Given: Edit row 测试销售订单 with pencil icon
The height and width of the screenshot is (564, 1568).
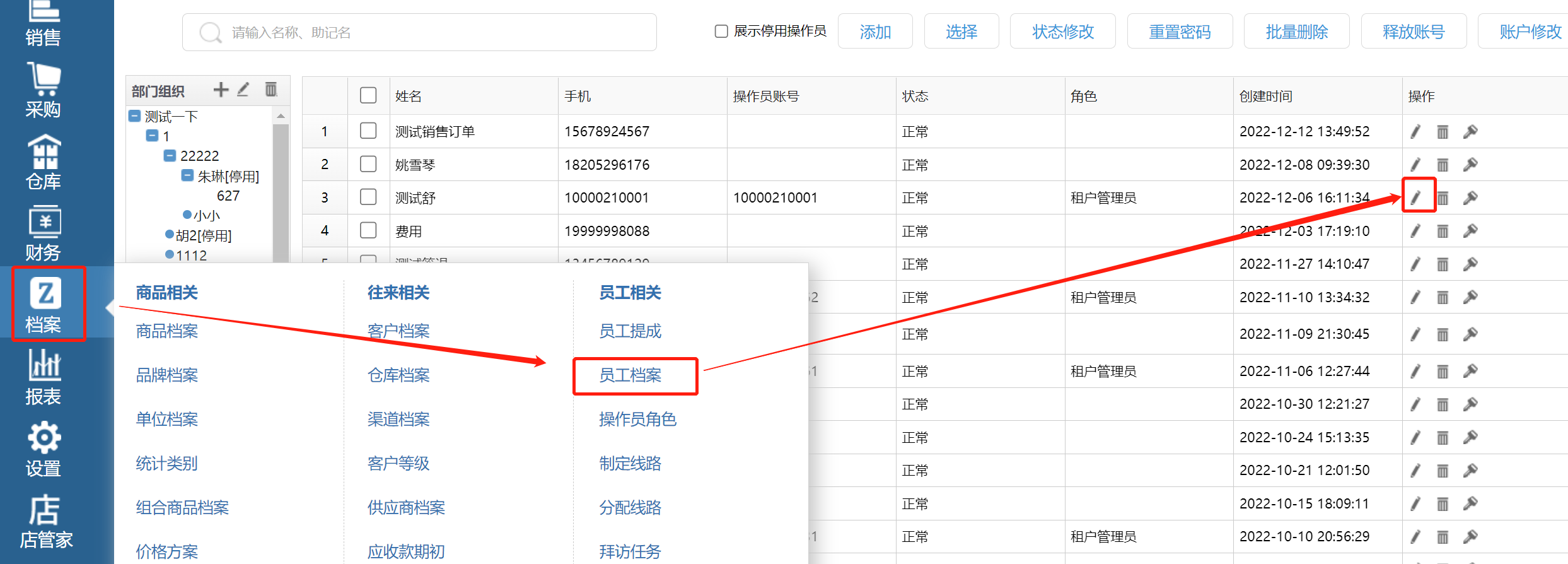Looking at the screenshot, I should click(1415, 131).
